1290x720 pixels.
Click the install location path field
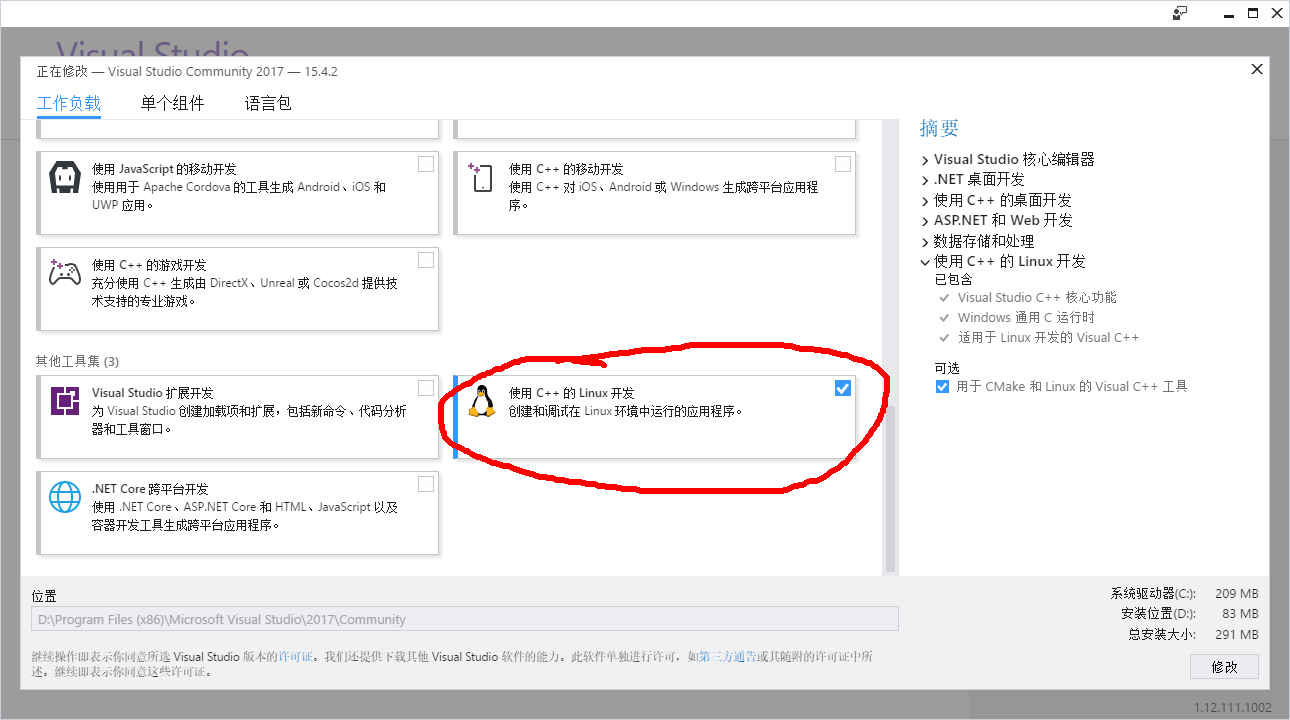(x=465, y=619)
